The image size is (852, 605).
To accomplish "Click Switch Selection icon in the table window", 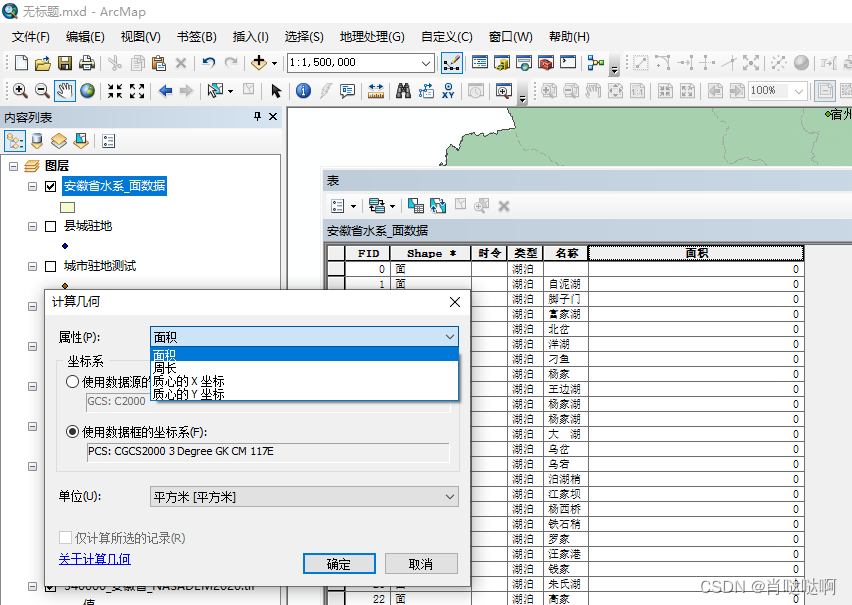I will [438, 205].
